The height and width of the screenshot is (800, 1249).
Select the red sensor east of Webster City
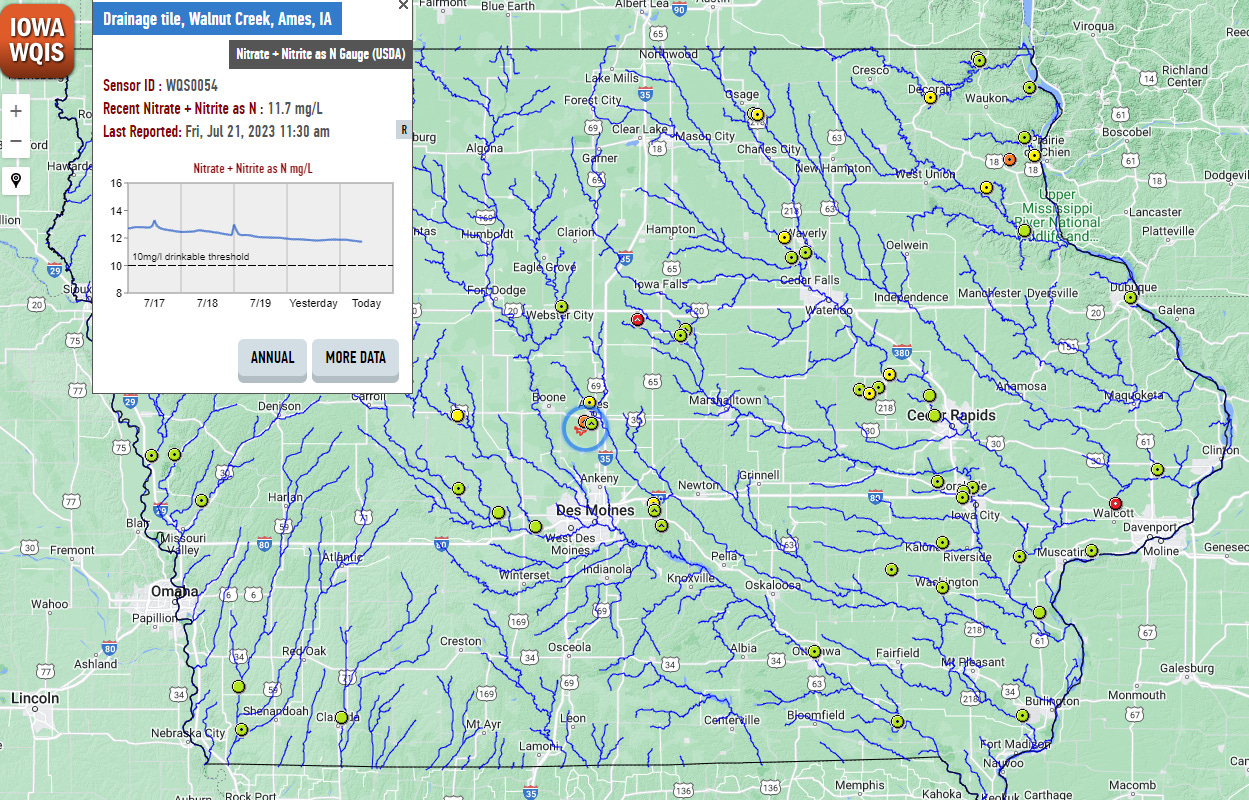[x=637, y=320]
